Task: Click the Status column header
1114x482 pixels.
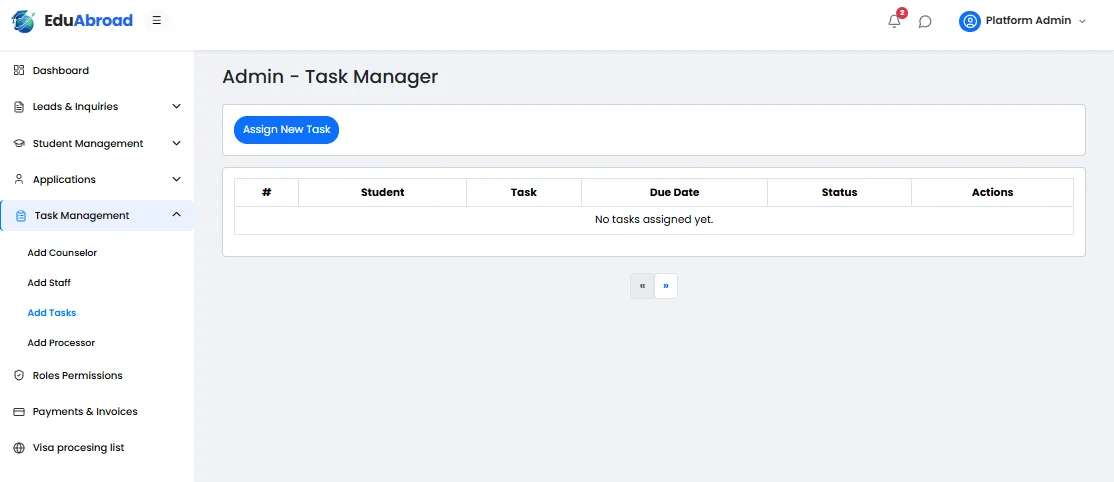Action: click(839, 192)
